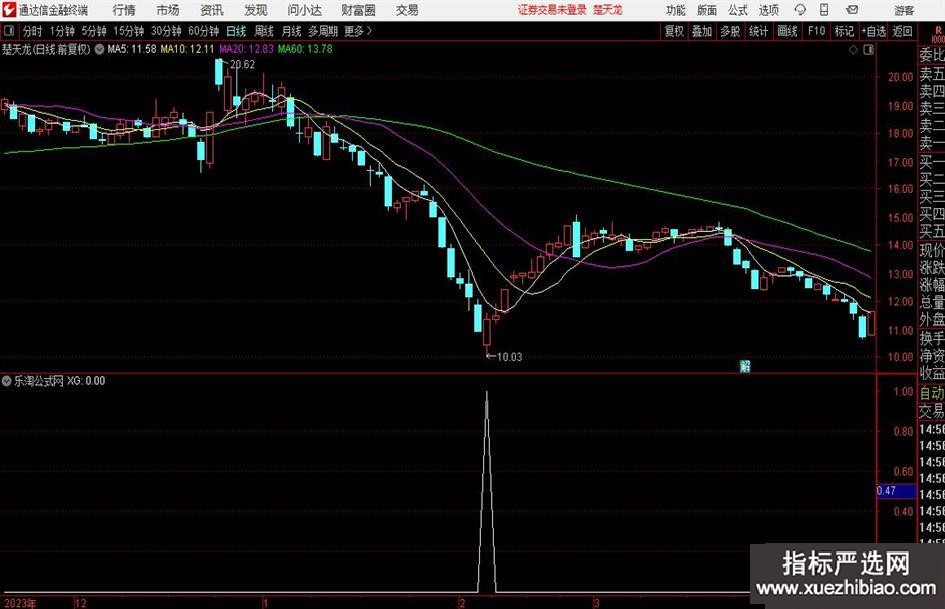
Task: Click the R 1000 indicator icon
Action: point(938,34)
